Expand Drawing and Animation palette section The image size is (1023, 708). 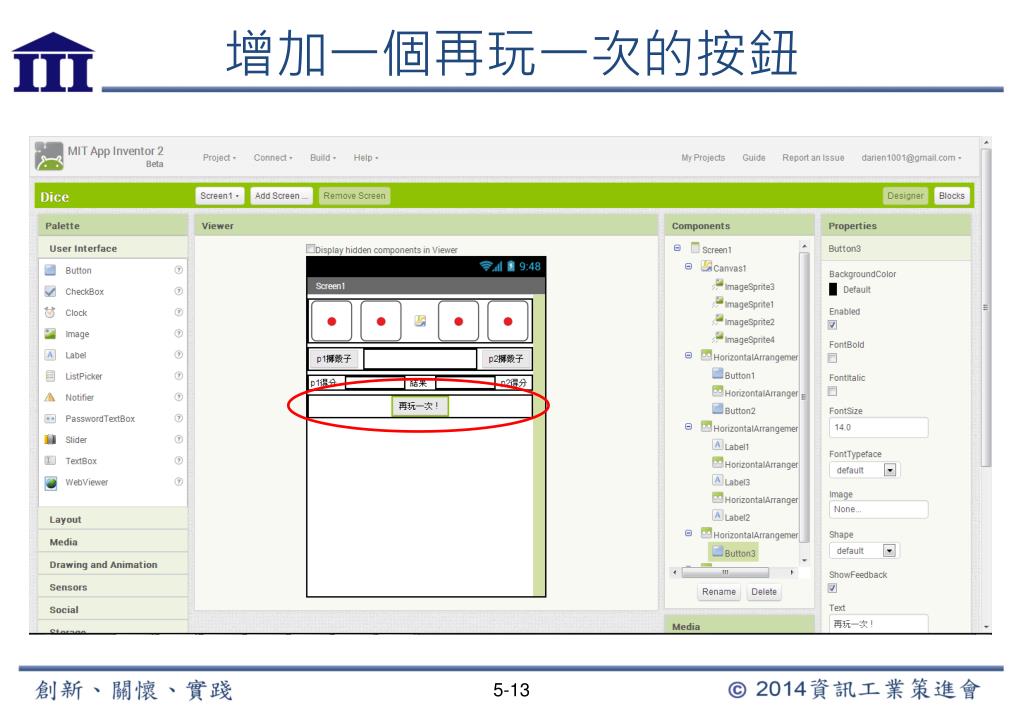click(113, 564)
